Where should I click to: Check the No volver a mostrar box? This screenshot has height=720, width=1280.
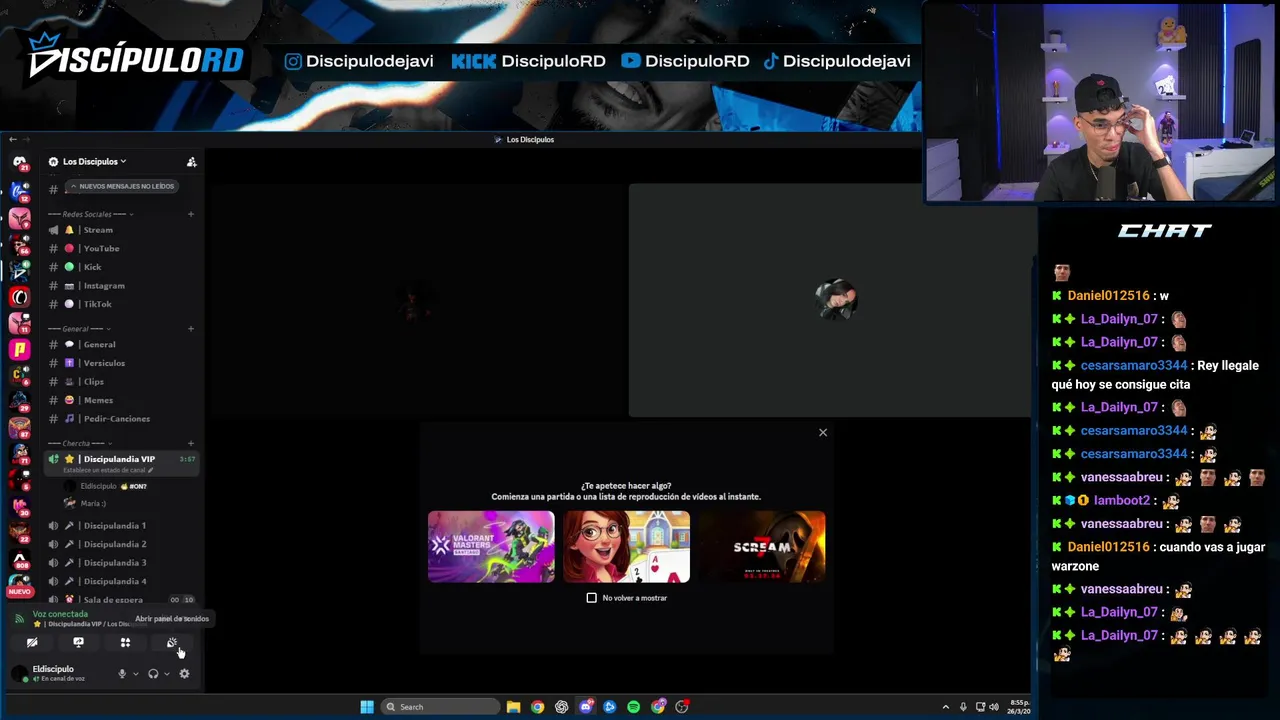pyautogui.click(x=591, y=598)
